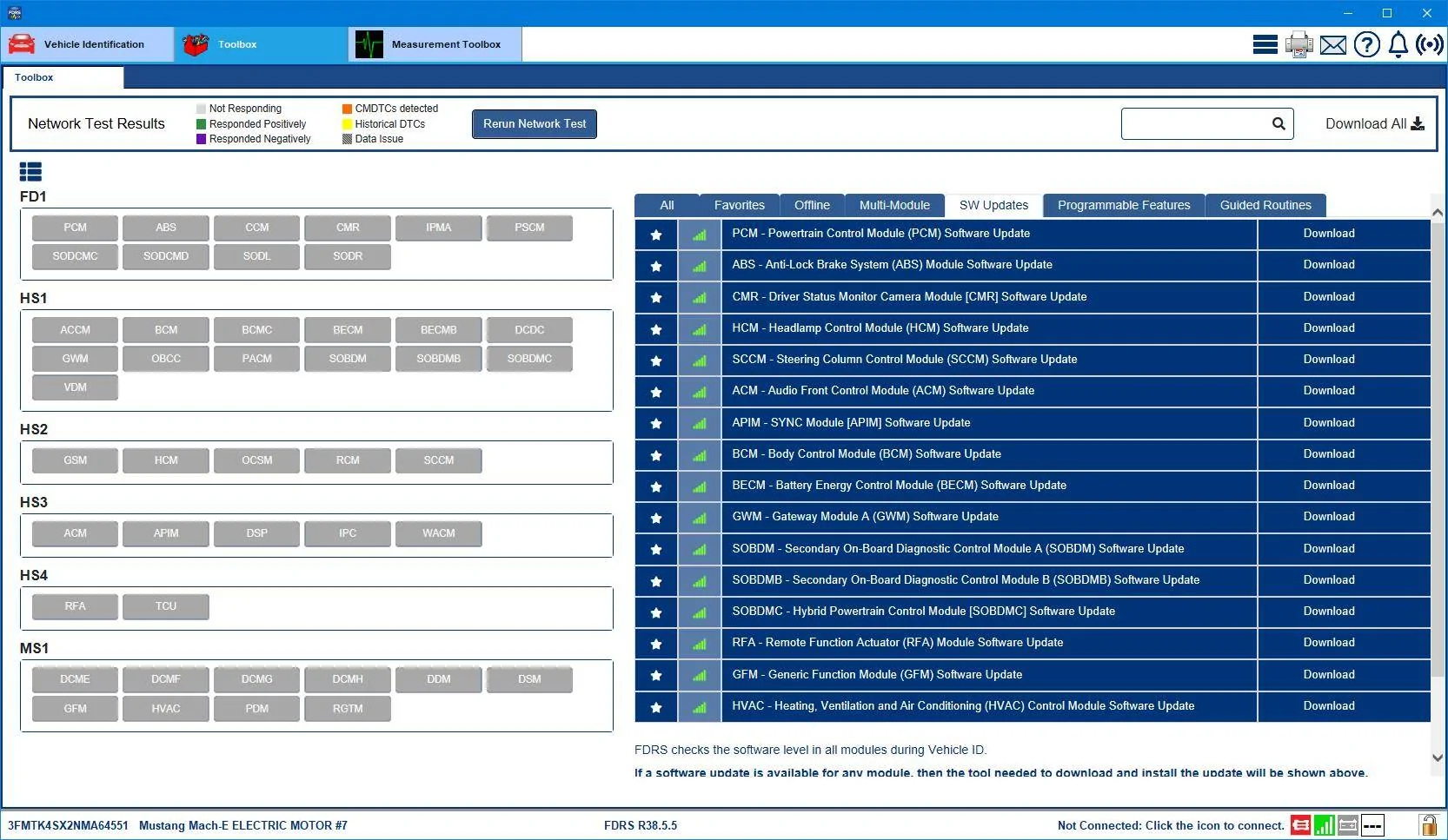Viewport: 1448px width, 840px height.
Task: Click signal icon beside BCM Body Control update
Action: point(700,454)
